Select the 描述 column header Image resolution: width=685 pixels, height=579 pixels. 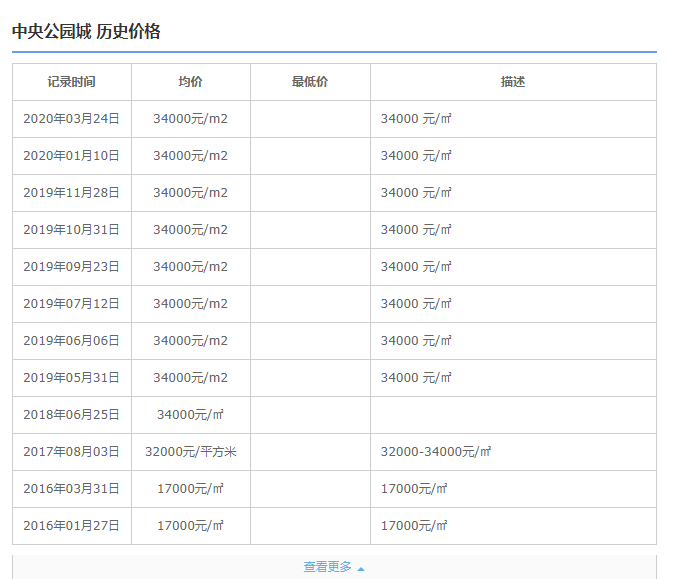(513, 82)
